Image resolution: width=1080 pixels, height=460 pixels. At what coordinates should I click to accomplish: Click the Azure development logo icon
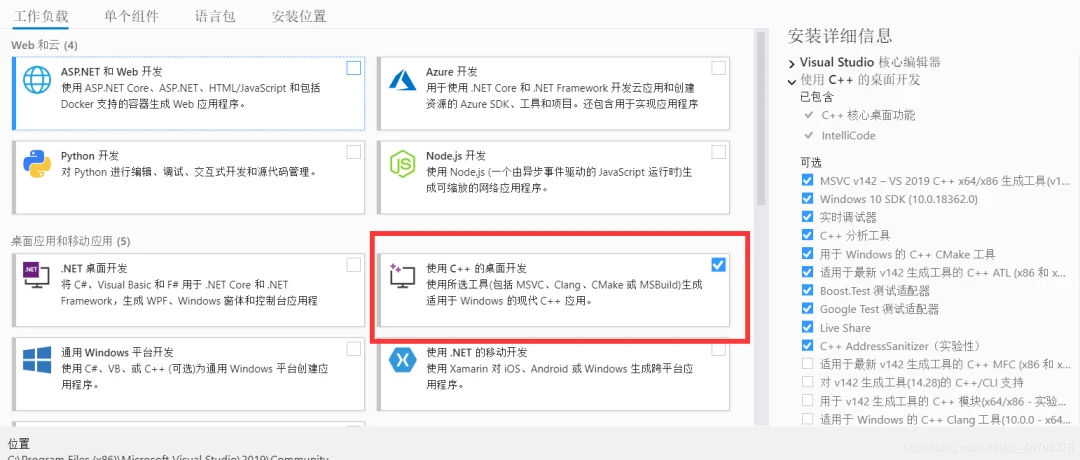coord(403,79)
